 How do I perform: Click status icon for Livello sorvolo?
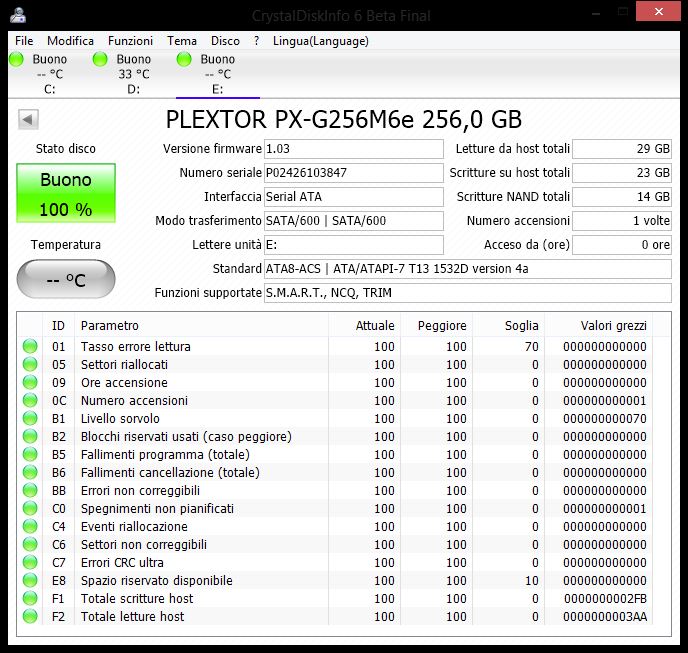30,418
